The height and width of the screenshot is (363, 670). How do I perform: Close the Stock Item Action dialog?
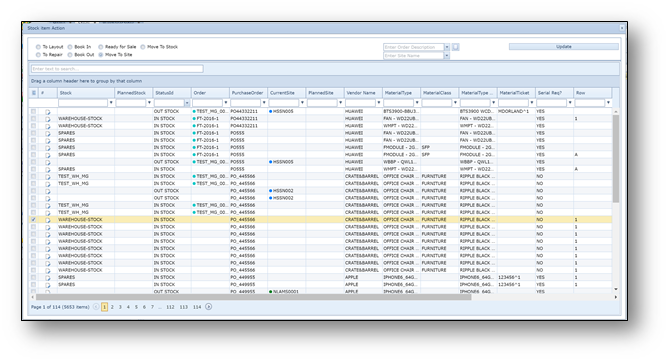click(x=622, y=28)
